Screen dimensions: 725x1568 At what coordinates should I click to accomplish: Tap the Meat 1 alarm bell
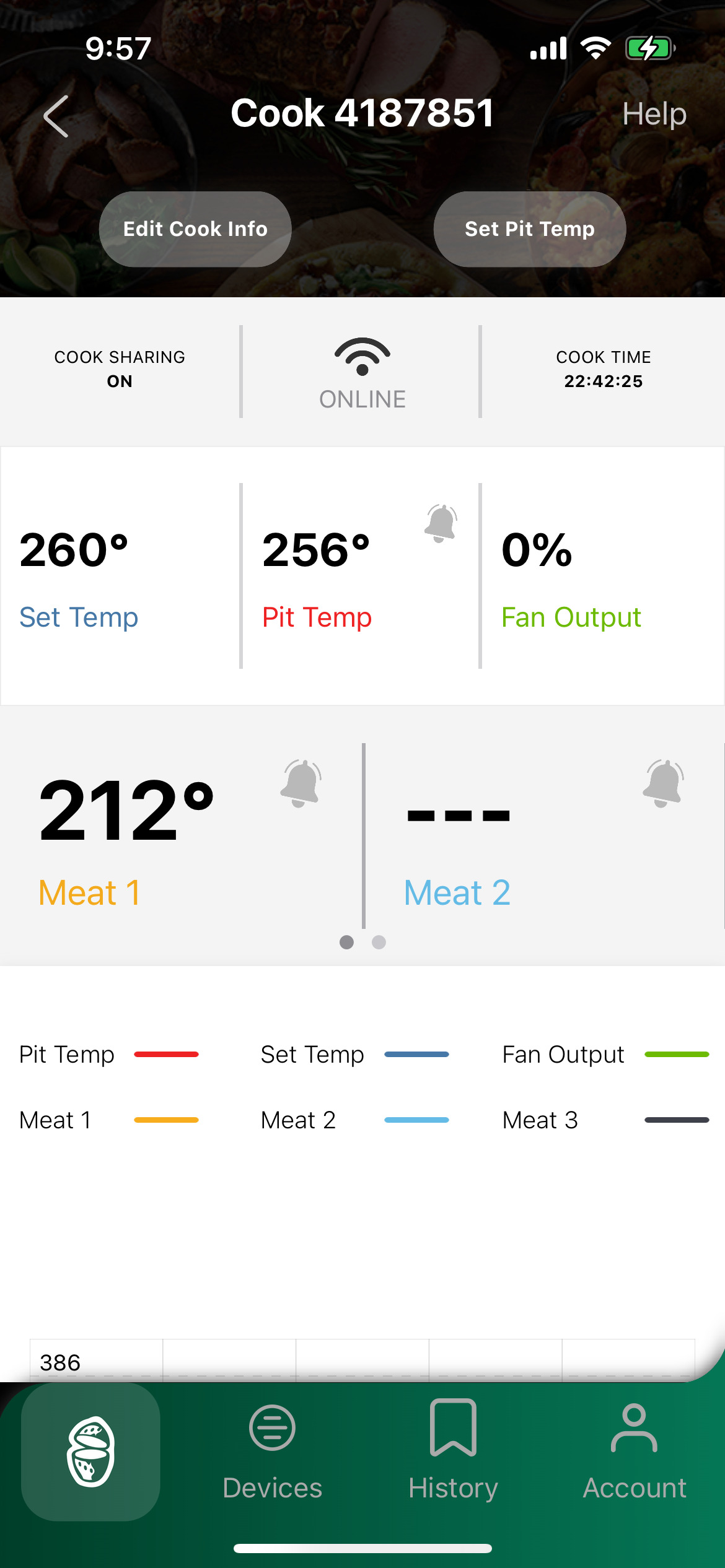pyautogui.click(x=301, y=783)
